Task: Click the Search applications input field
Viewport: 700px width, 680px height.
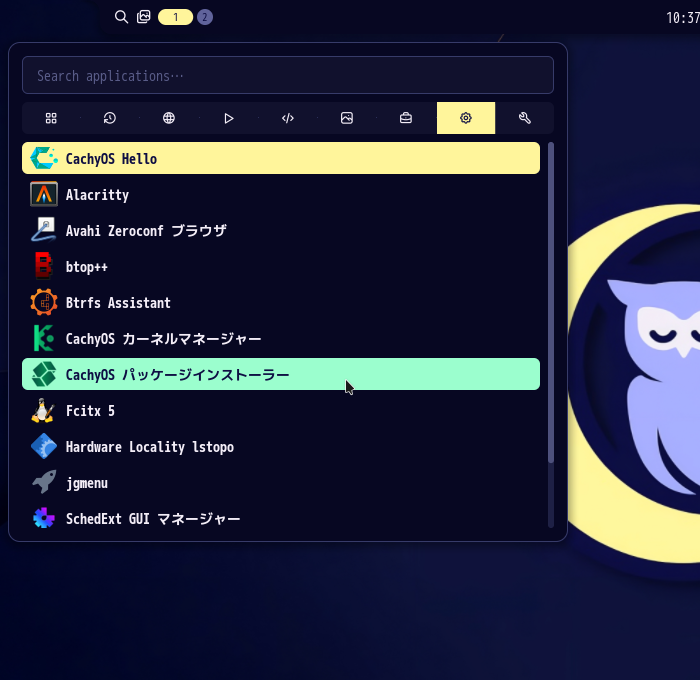Action: click(288, 75)
